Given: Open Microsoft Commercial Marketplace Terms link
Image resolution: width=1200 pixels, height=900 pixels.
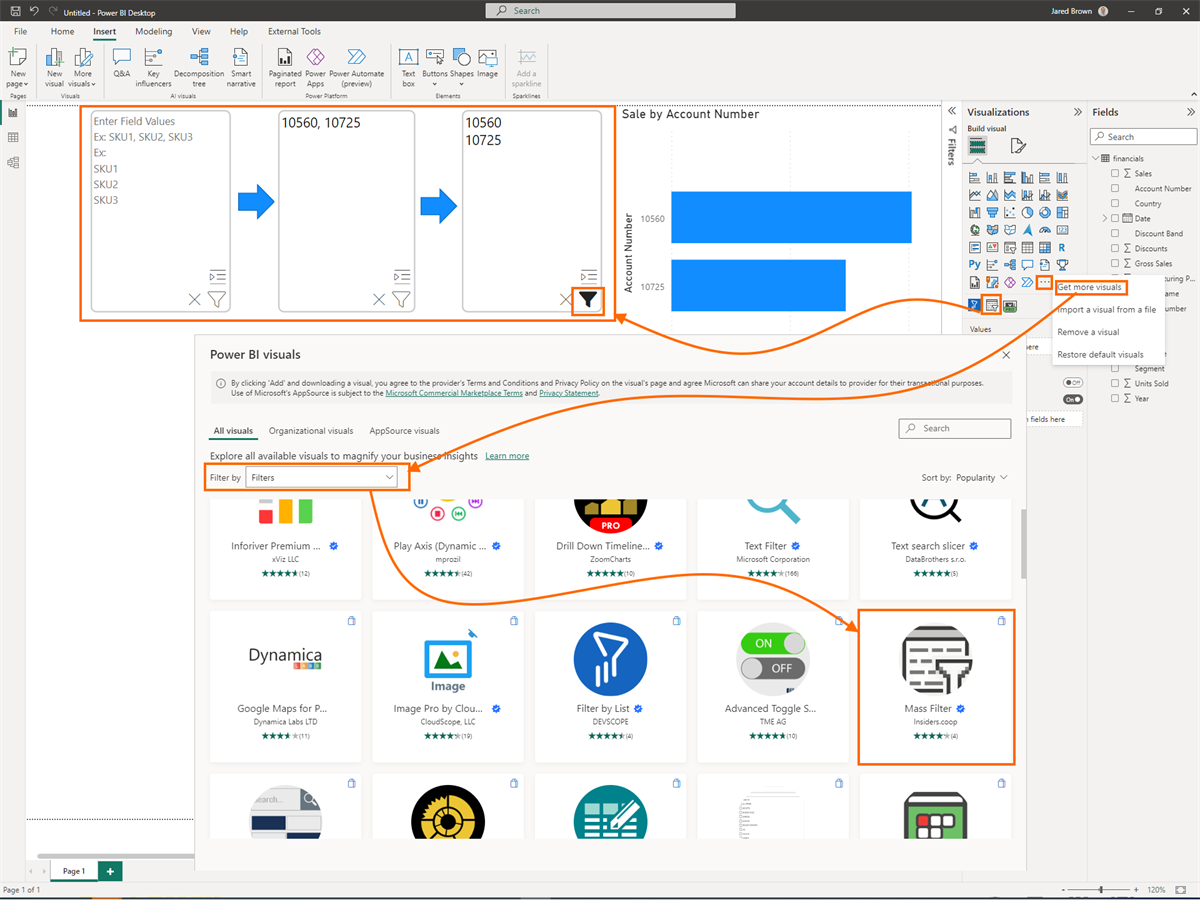Looking at the screenshot, I should click(454, 393).
